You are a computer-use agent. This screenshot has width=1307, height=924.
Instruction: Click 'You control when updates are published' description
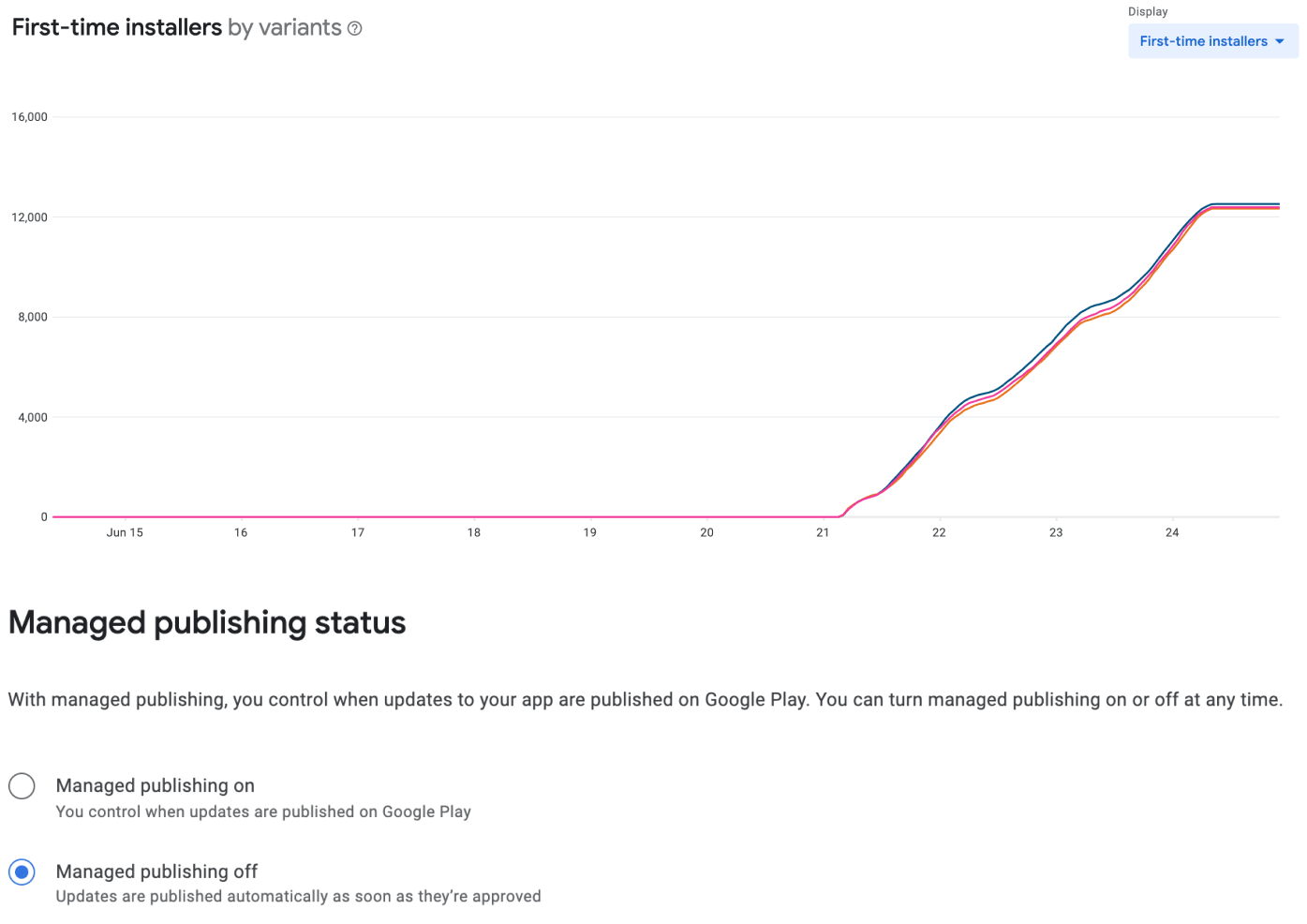tap(263, 812)
